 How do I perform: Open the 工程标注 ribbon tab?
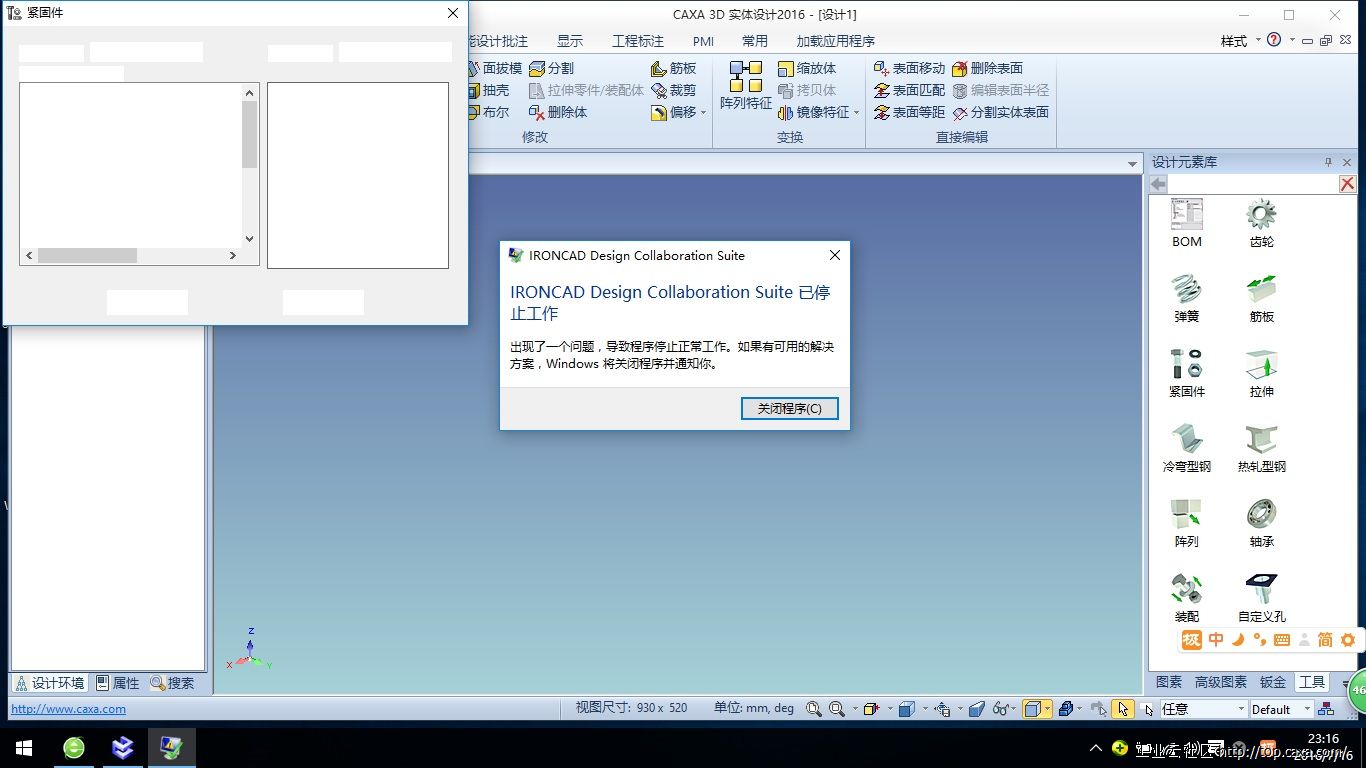point(638,41)
